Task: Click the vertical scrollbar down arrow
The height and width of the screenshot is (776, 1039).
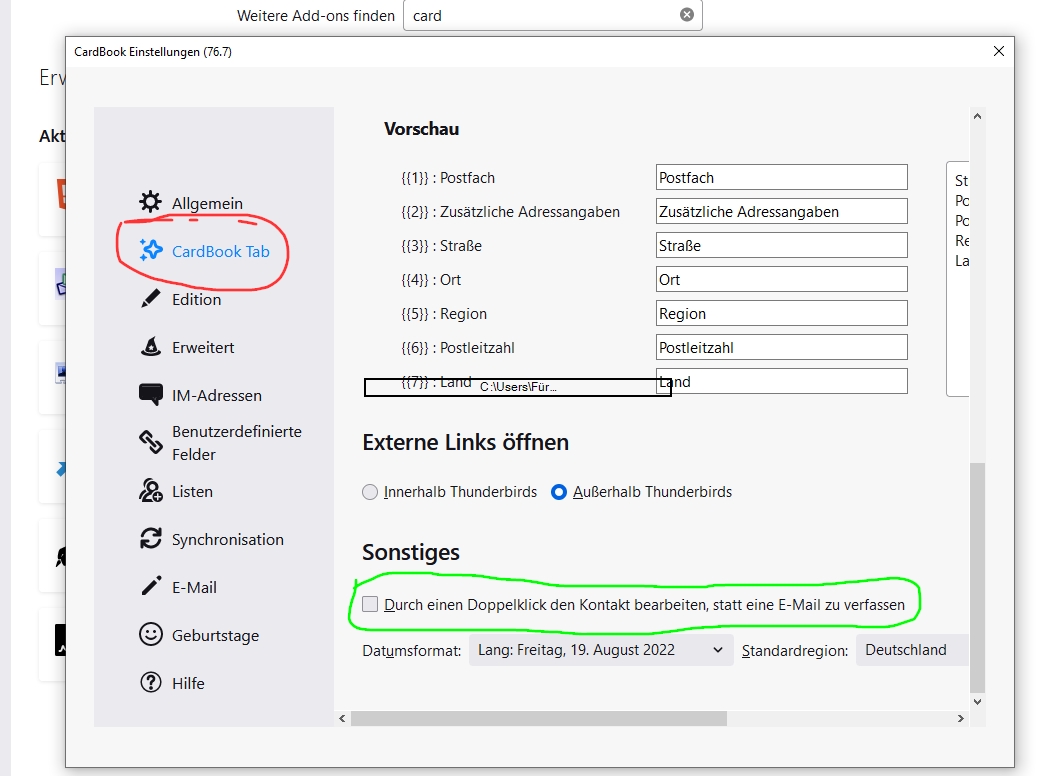Action: coord(977,701)
